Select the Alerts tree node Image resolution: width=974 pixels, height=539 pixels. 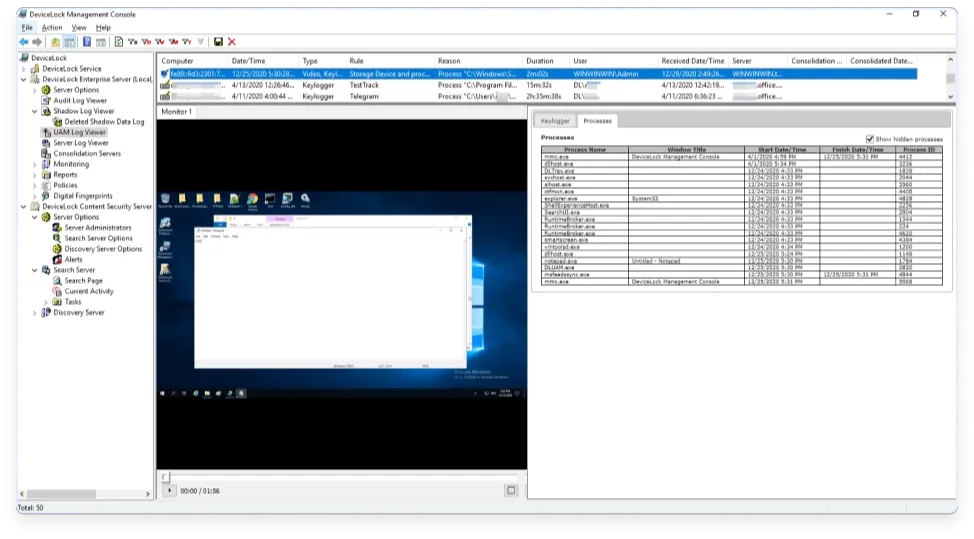pos(73,259)
